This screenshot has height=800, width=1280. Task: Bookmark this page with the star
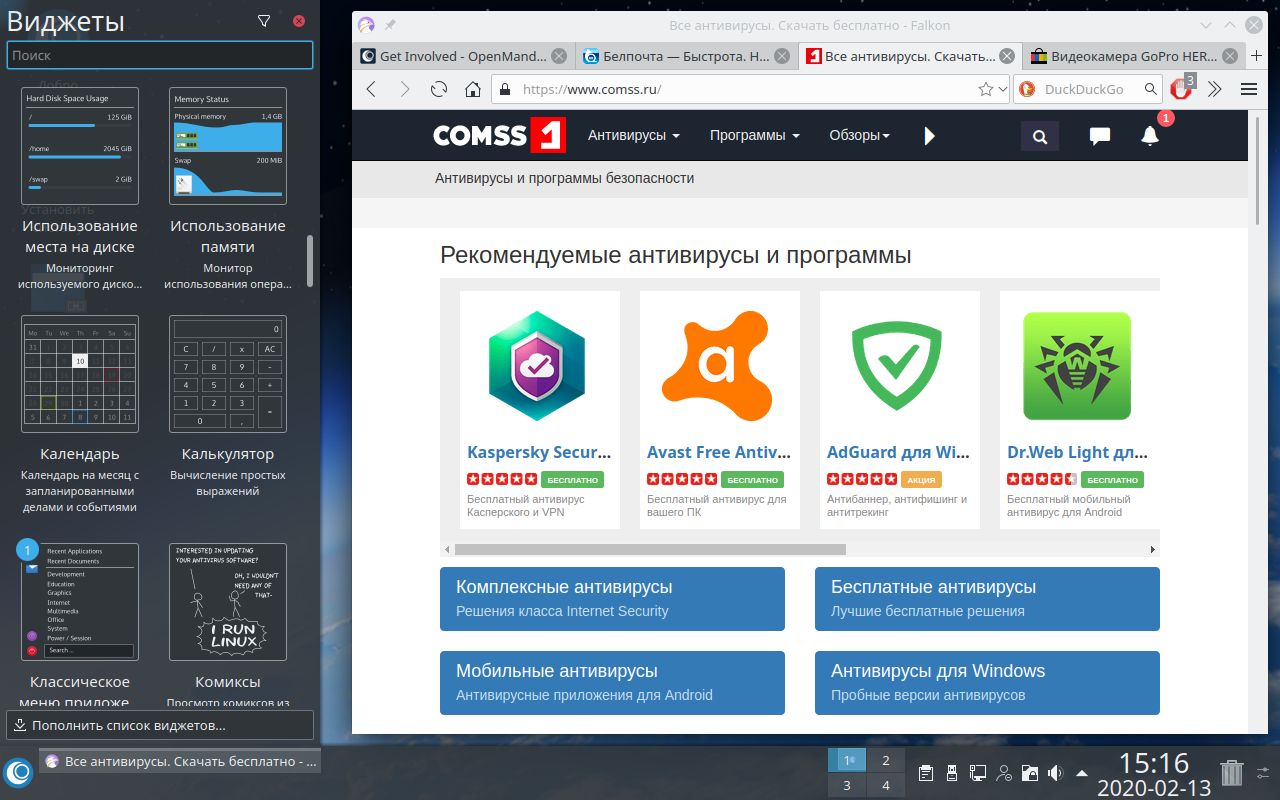pyautogui.click(x=986, y=89)
